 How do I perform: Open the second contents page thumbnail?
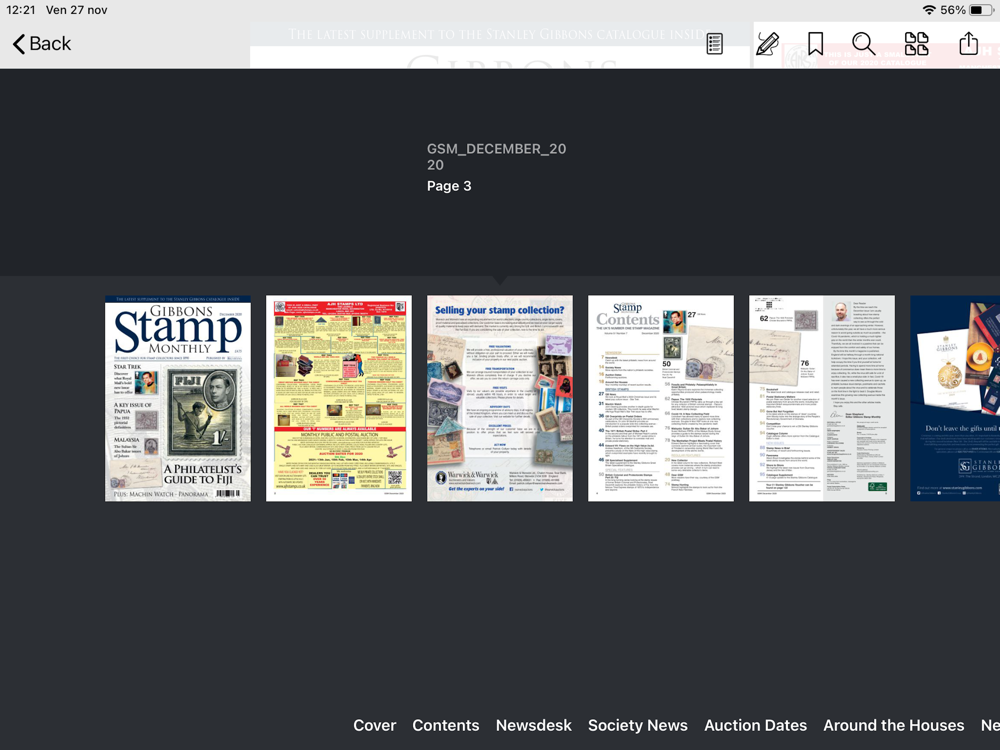821,398
